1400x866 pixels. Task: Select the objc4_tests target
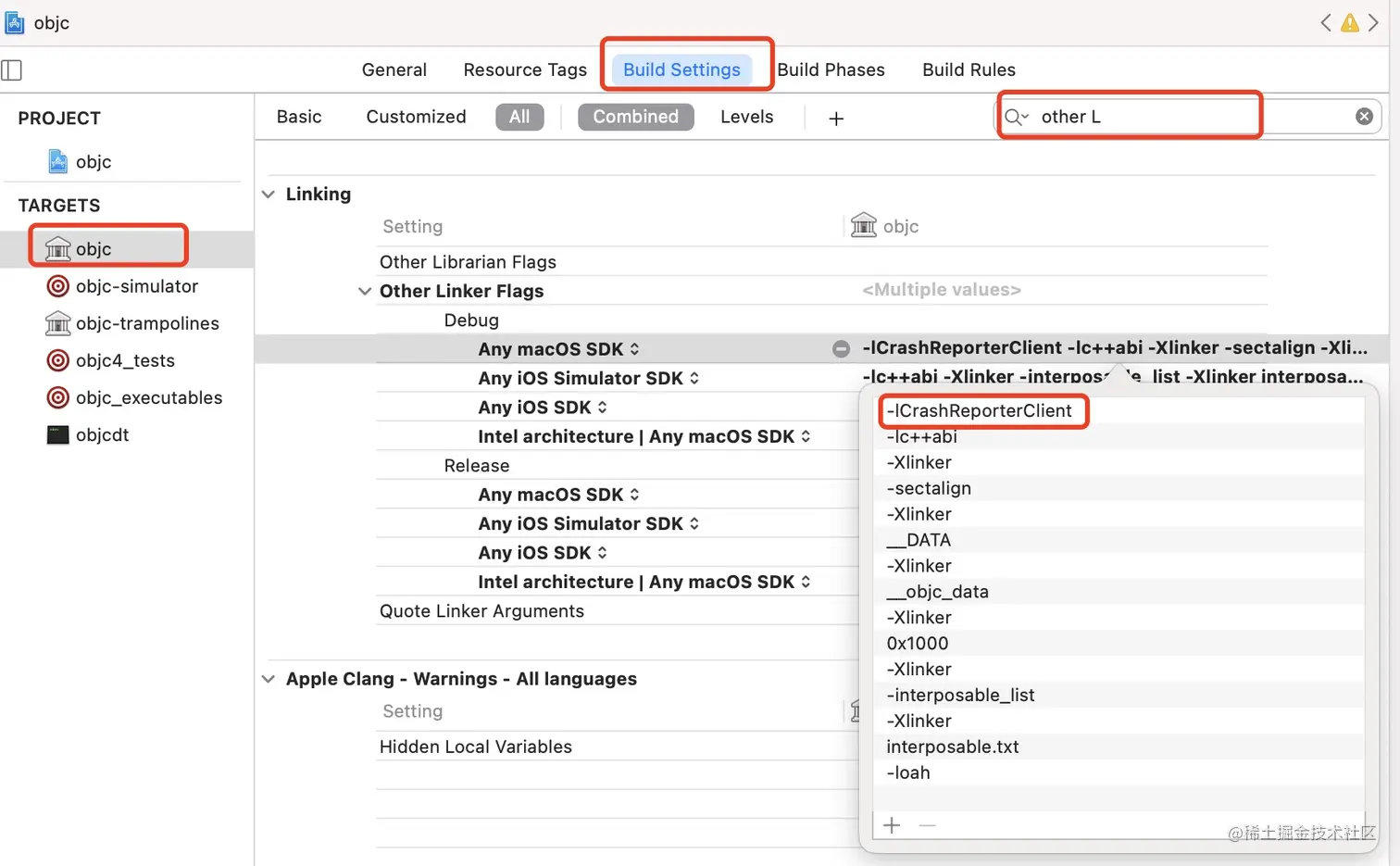[x=110, y=360]
